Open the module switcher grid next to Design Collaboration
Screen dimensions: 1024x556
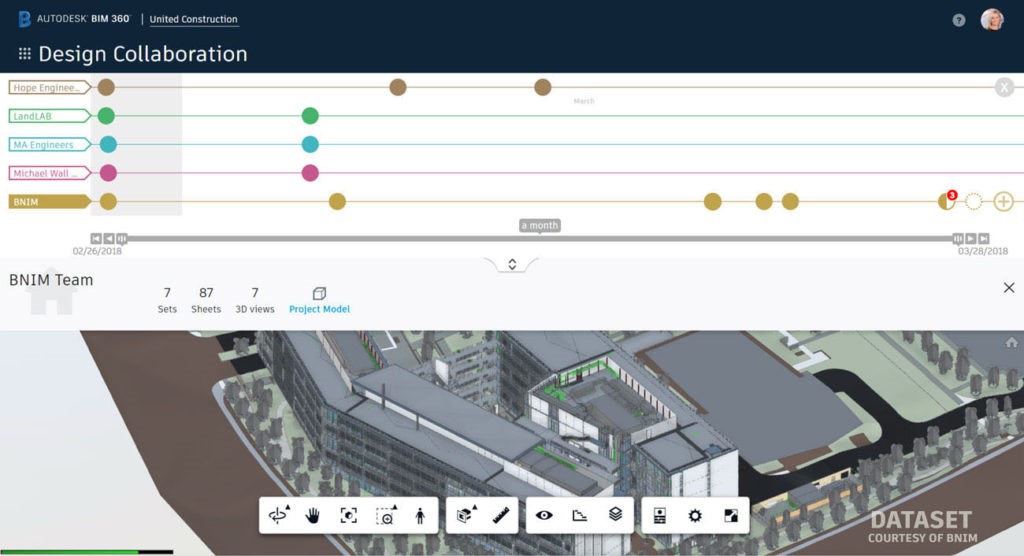(x=25, y=54)
